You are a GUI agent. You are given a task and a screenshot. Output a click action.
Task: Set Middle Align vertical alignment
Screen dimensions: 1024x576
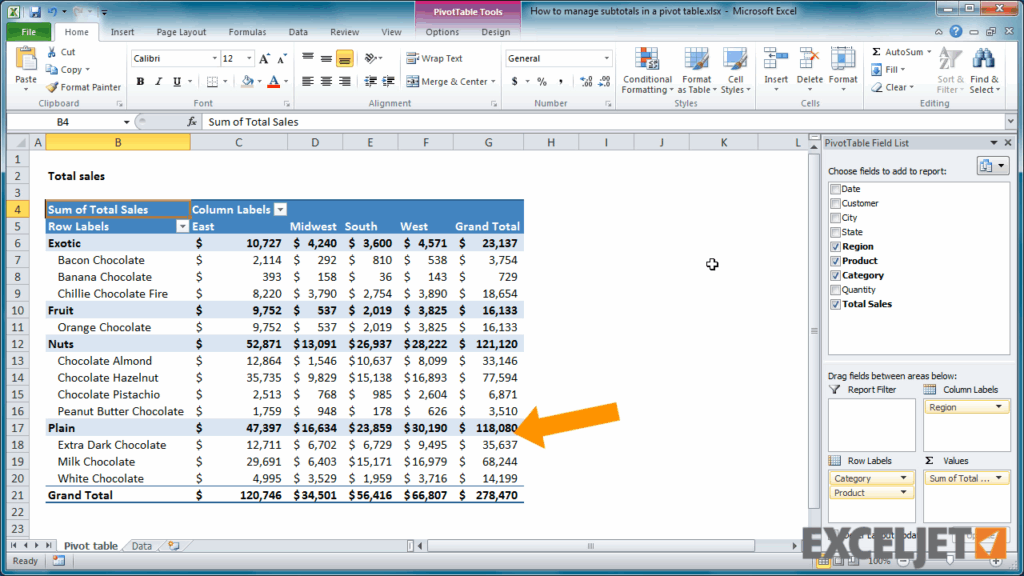326,59
